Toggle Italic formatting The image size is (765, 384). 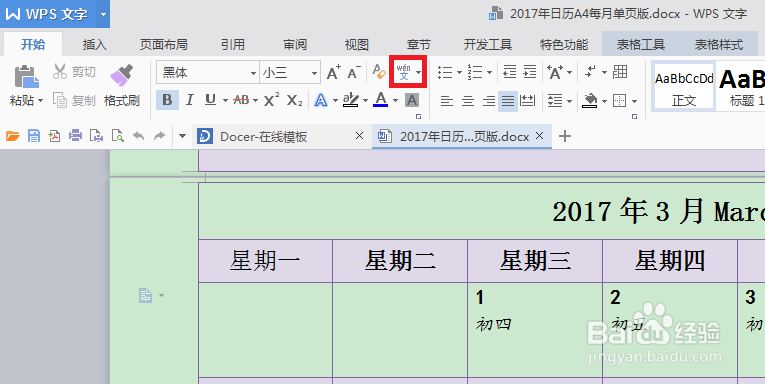(x=189, y=100)
